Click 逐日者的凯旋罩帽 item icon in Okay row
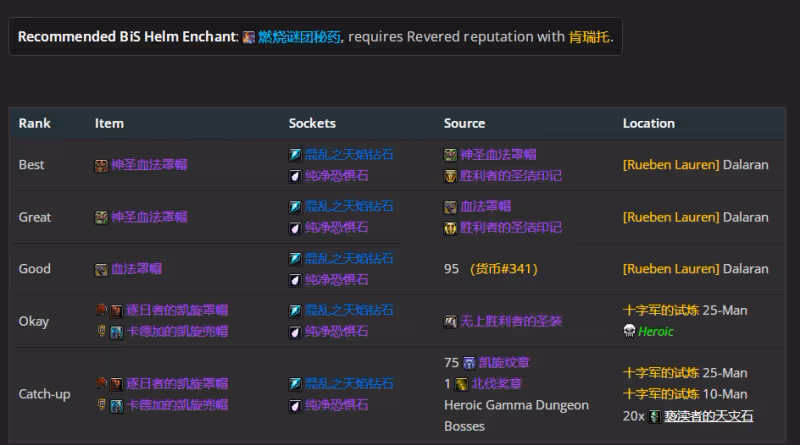The image size is (800, 445). (x=116, y=311)
